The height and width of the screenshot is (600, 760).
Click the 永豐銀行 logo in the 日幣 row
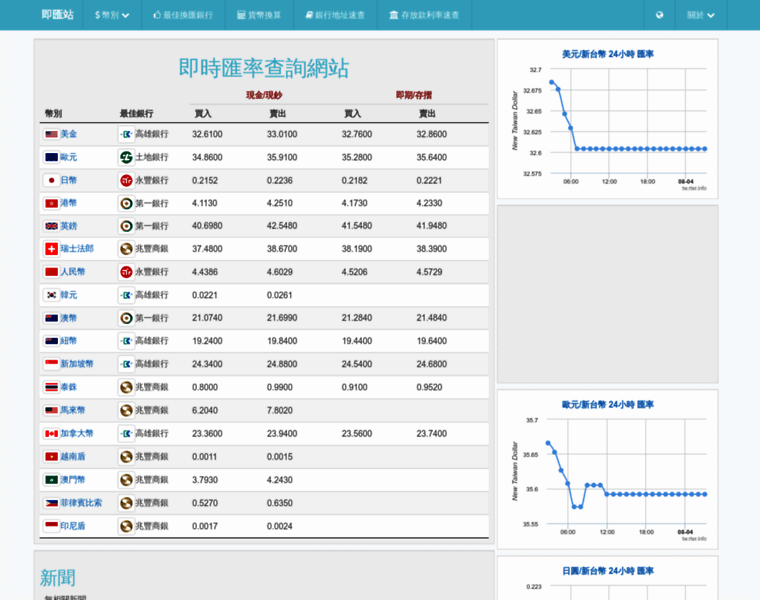(126, 180)
